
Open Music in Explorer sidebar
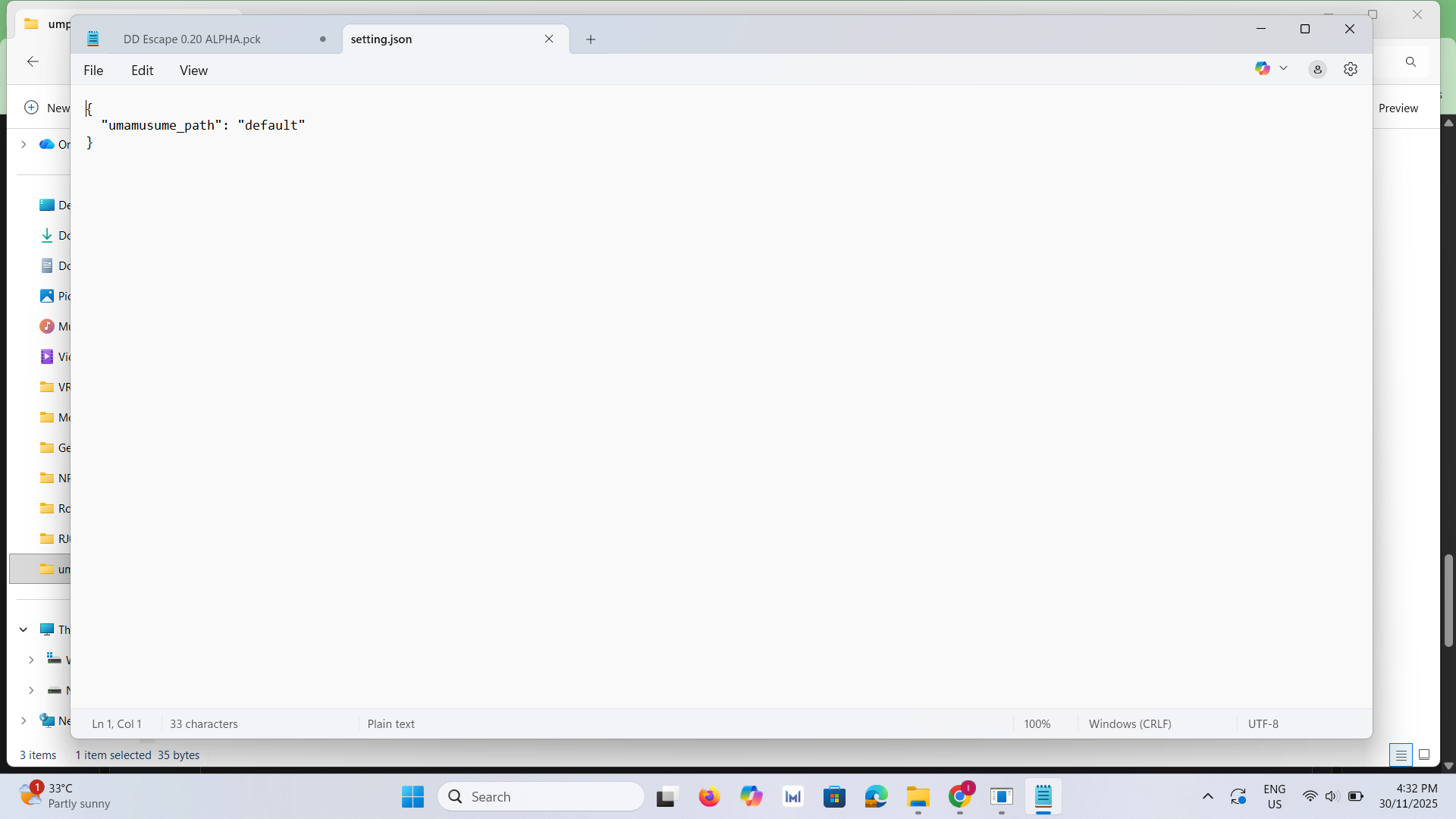coord(54,326)
